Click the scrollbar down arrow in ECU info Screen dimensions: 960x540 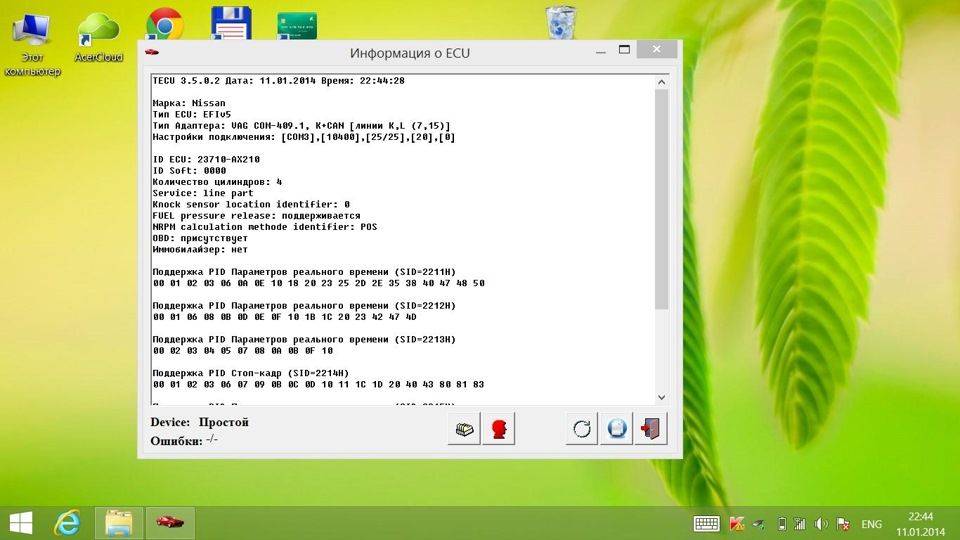click(661, 397)
